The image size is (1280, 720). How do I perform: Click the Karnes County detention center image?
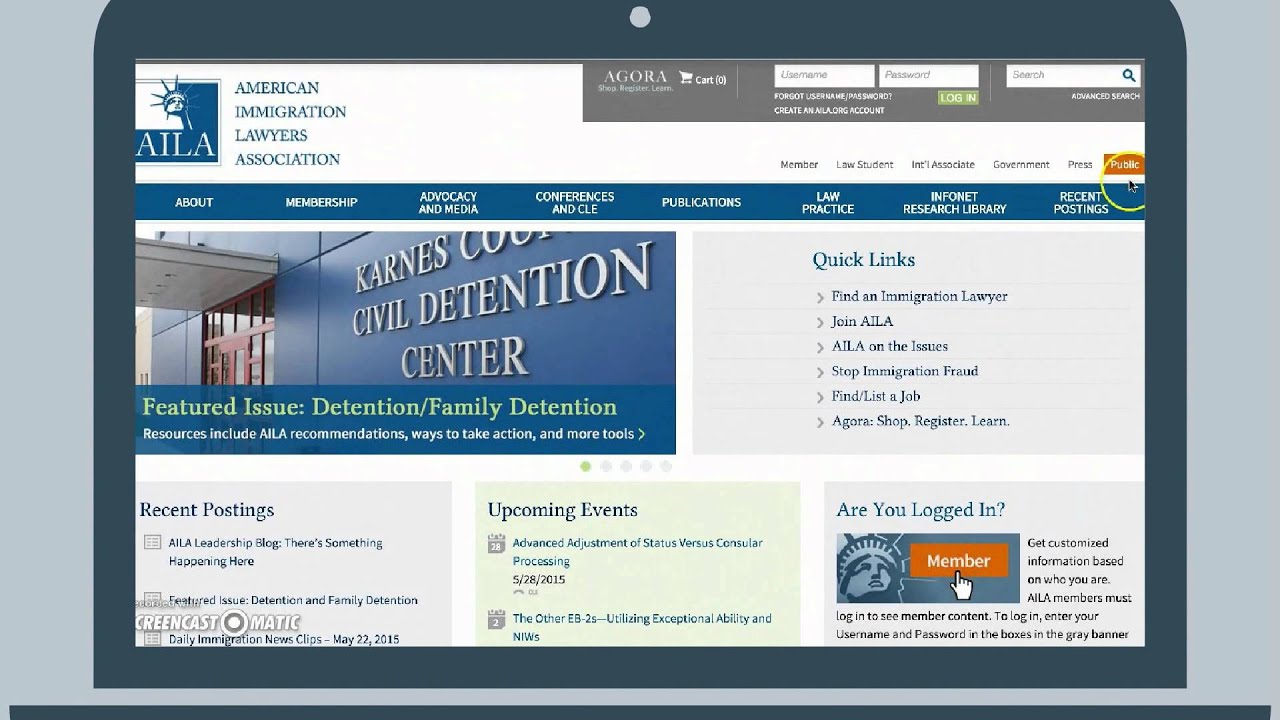[x=405, y=308]
